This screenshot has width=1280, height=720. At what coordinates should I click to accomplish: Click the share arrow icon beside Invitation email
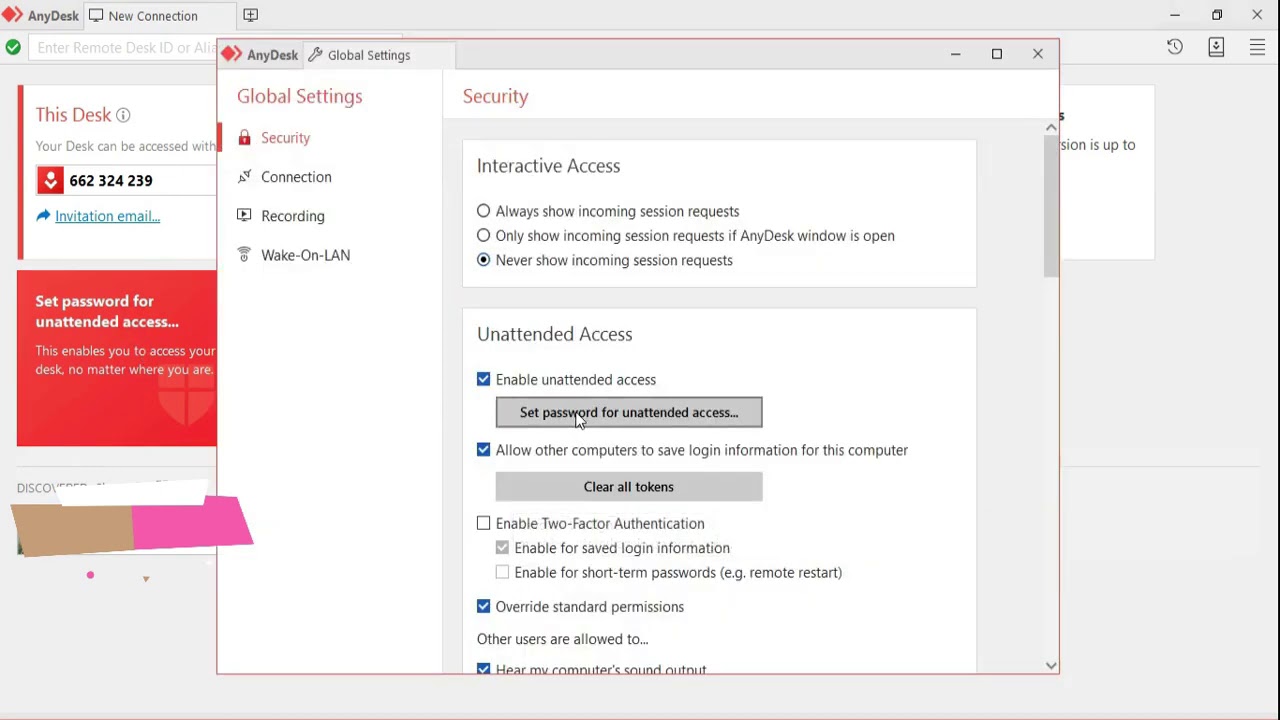tap(43, 216)
